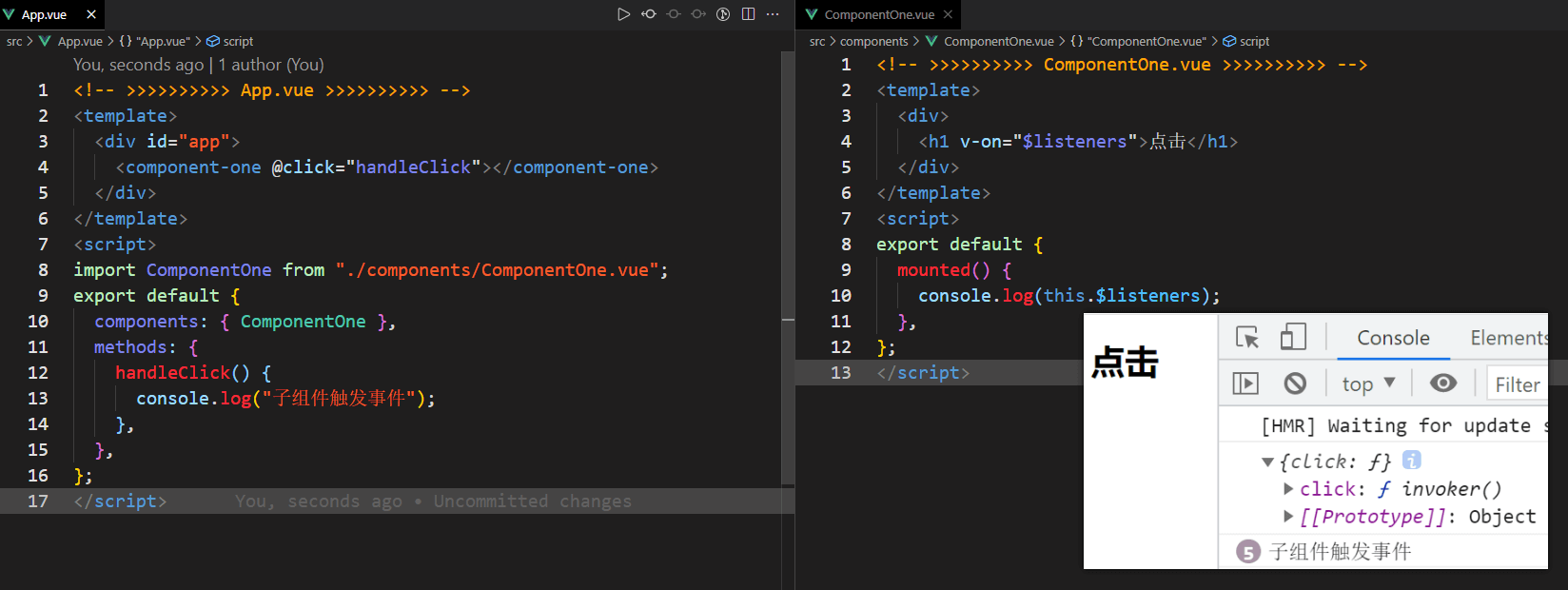Open More Actions ellipsis menu
Viewport: 1568px width, 590px height.
coord(773,14)
